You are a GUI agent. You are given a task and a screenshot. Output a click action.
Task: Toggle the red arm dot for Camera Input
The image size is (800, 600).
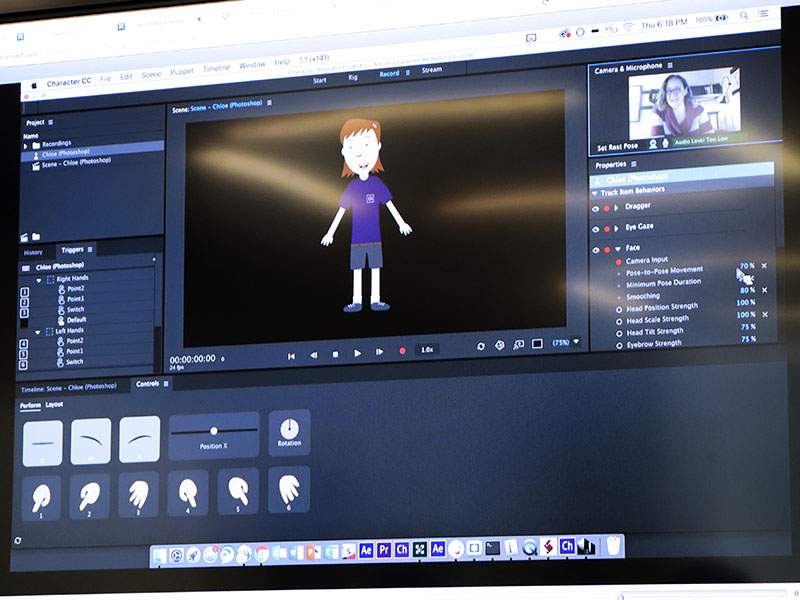pos(618,262)
